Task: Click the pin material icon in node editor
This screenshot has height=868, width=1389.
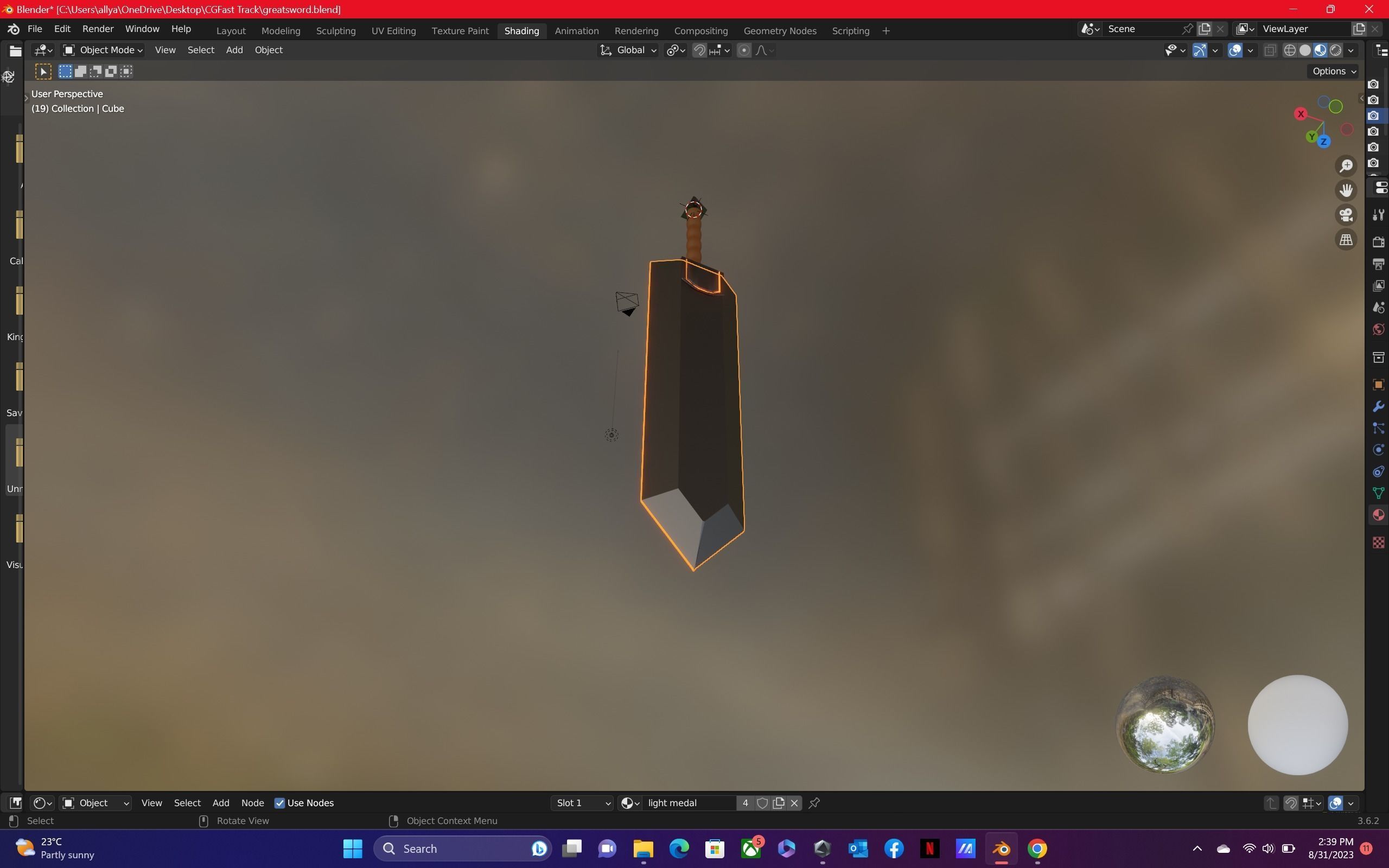Action: point(814,803)
